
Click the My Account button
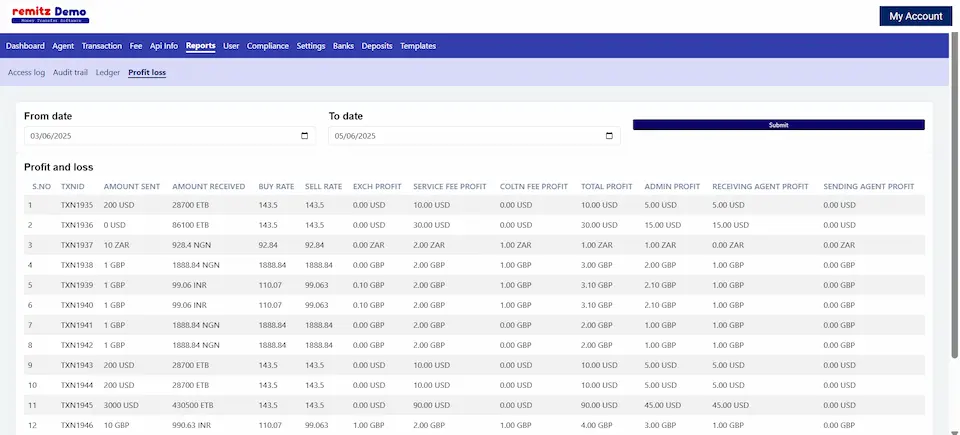click(915, 16)
